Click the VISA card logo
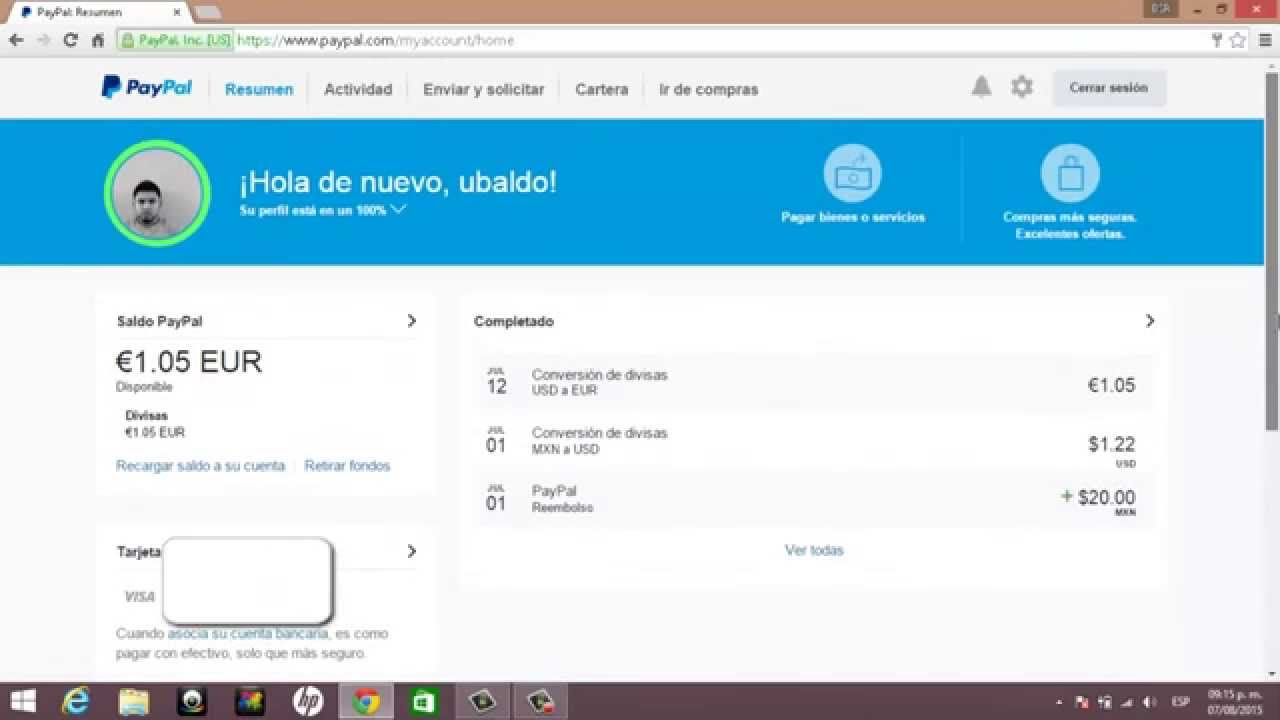The height and width of the screenshot is (720, 1280). pos(139,596)
